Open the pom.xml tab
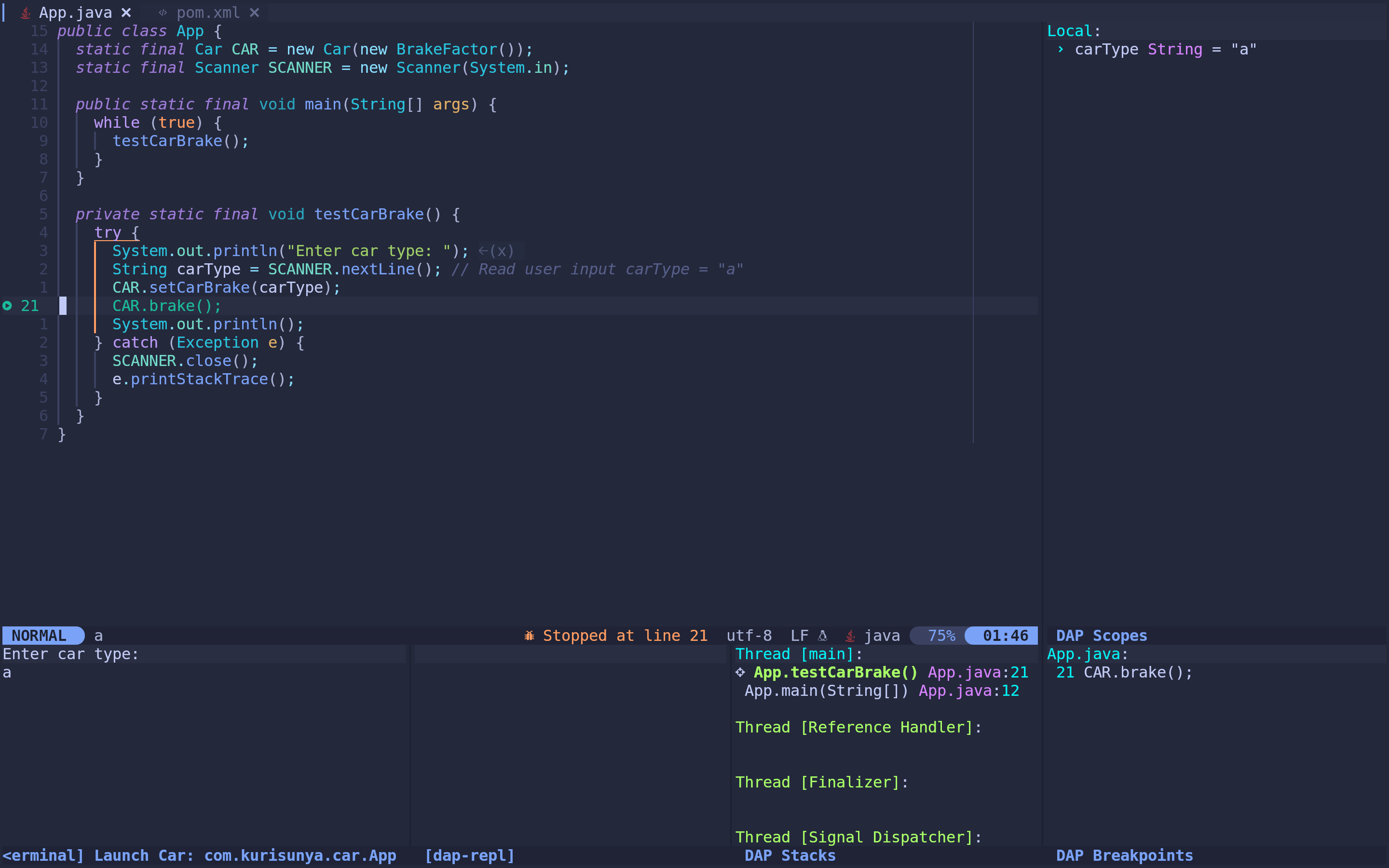Image resolution: width=1389 pixels, height=868 pixels. tap(208, 13)
